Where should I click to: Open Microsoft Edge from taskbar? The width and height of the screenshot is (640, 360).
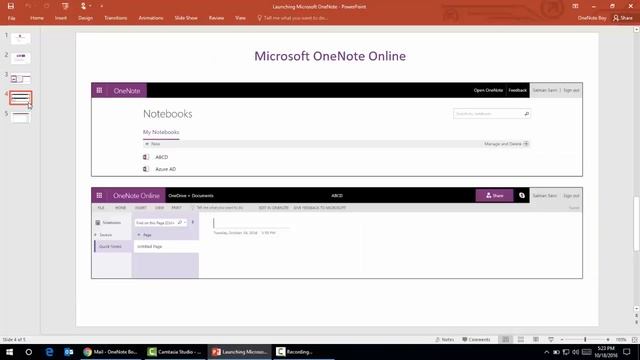point(49,352)
